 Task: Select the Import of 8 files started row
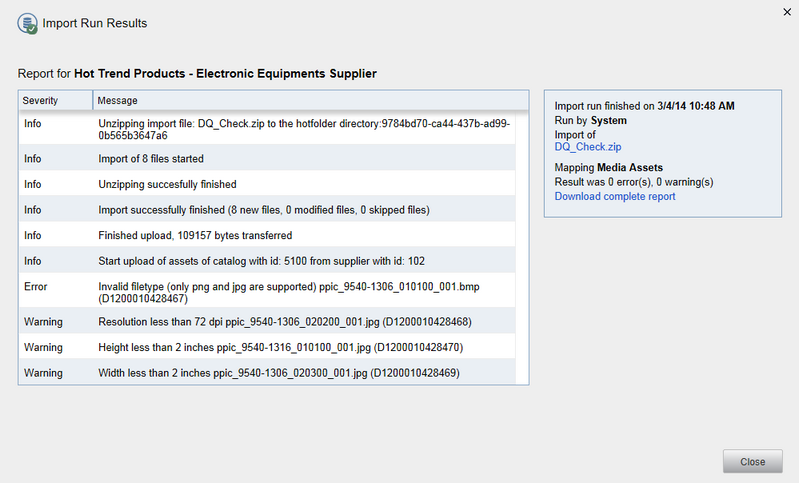point(267,159)
